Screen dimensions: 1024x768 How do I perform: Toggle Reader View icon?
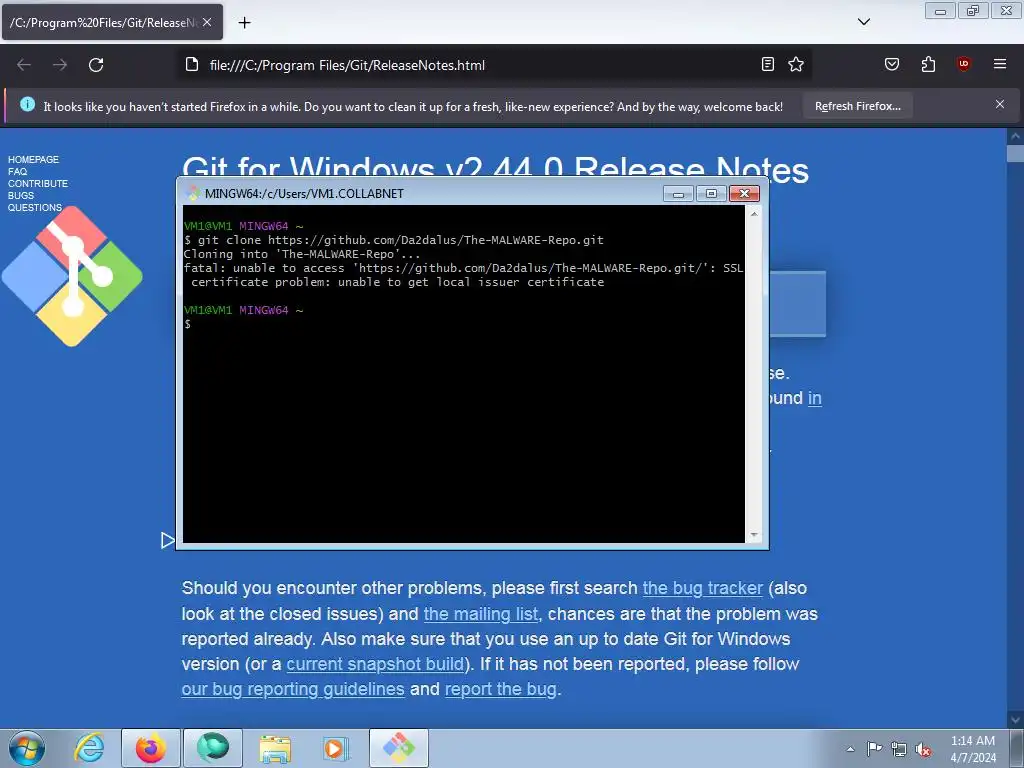tap(768, 64)
